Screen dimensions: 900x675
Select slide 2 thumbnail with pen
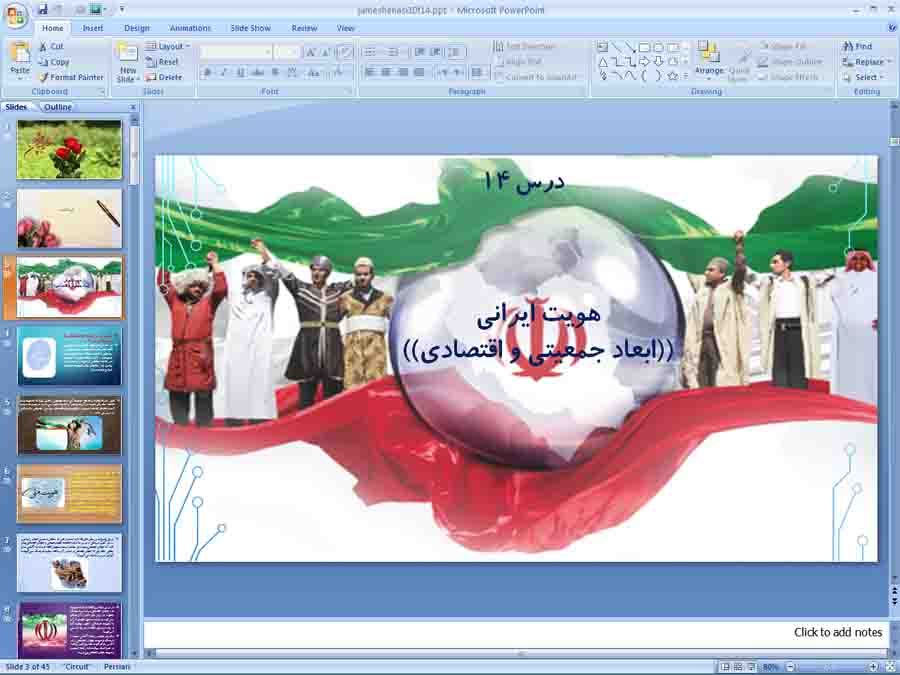pyautogui.click(x=69, y=219)
